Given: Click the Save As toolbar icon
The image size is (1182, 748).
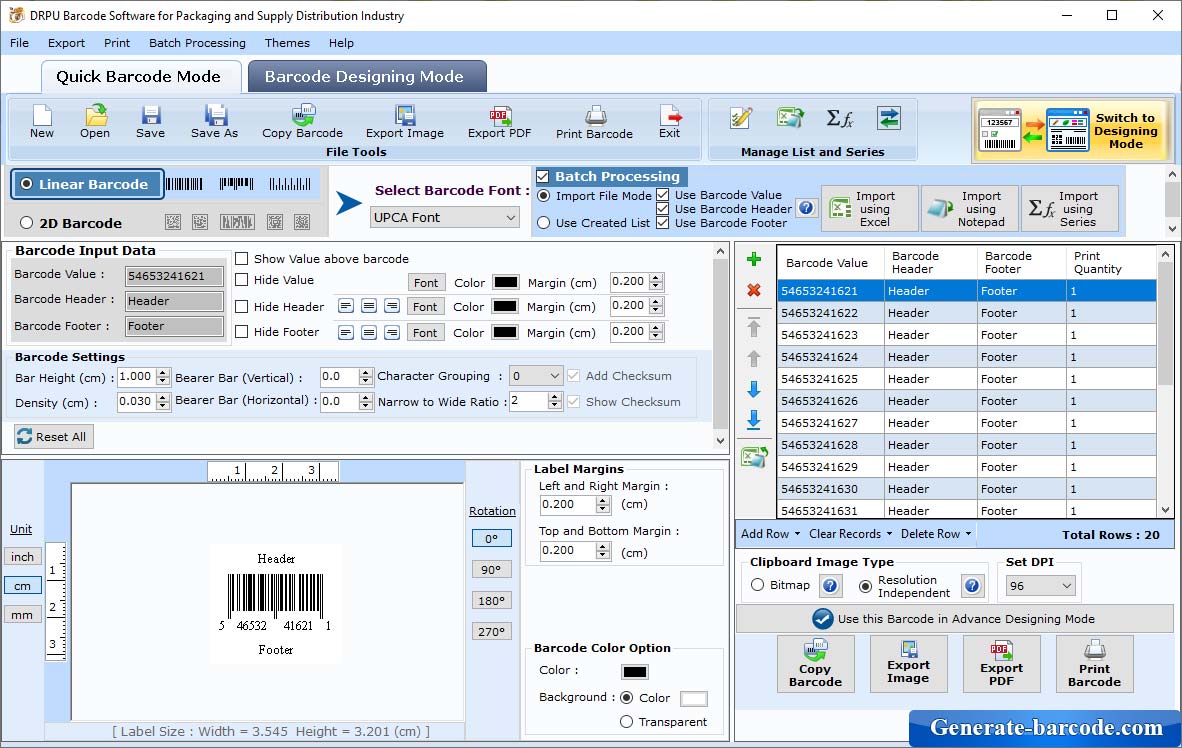Looking at the screenshot, I should coord(214,121).
